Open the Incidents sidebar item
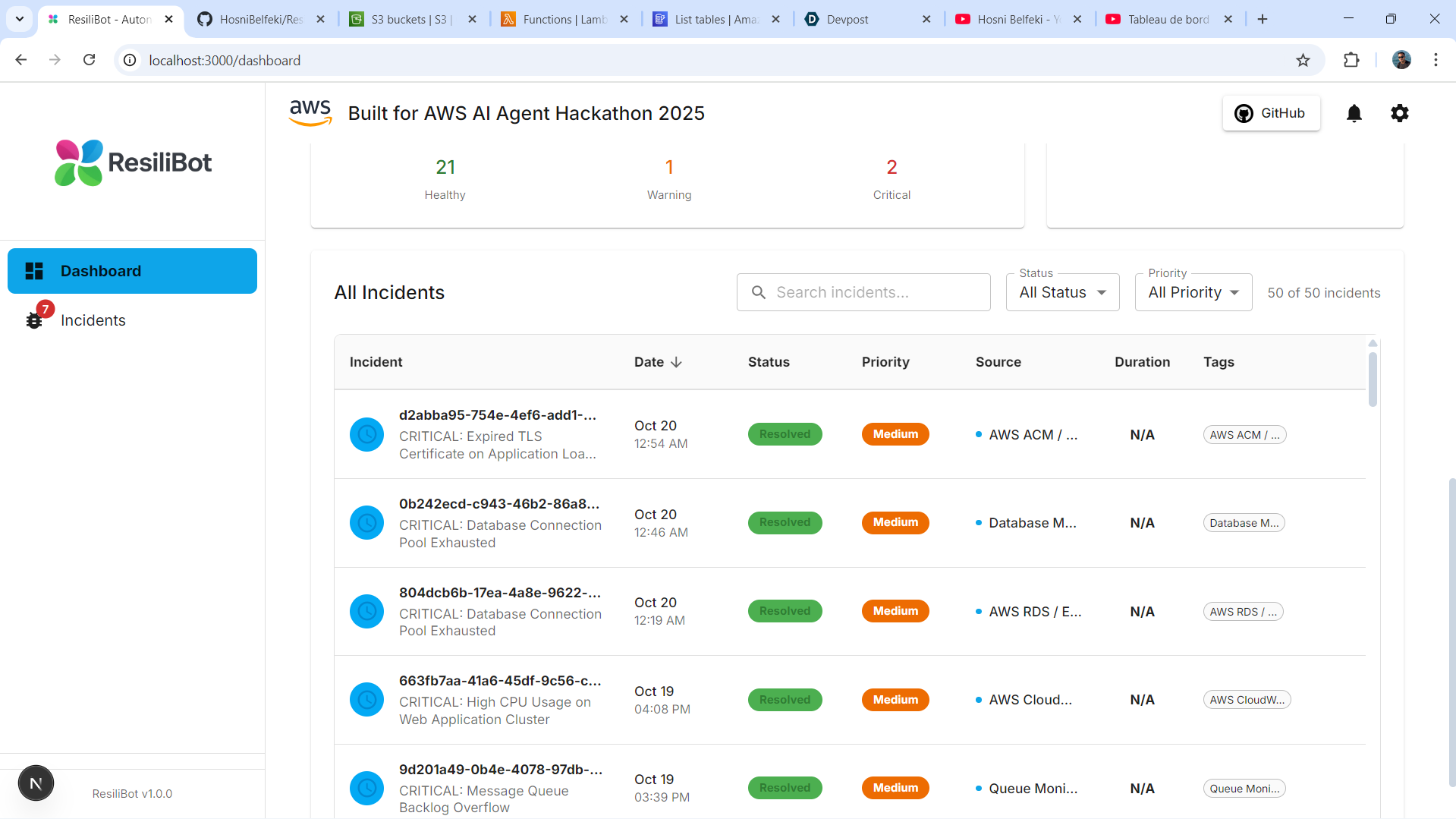 (132, 320)
